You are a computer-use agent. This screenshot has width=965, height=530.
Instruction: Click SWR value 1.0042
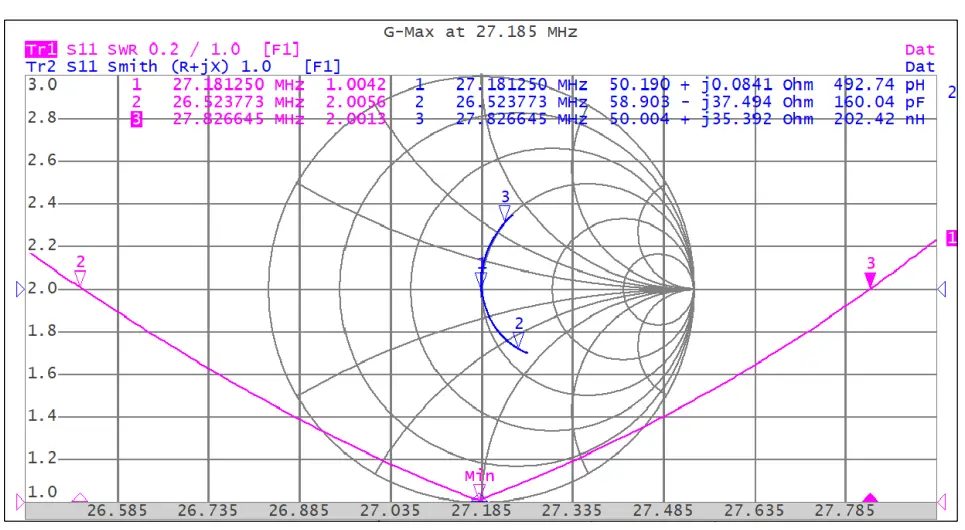[x=356, y=84]
